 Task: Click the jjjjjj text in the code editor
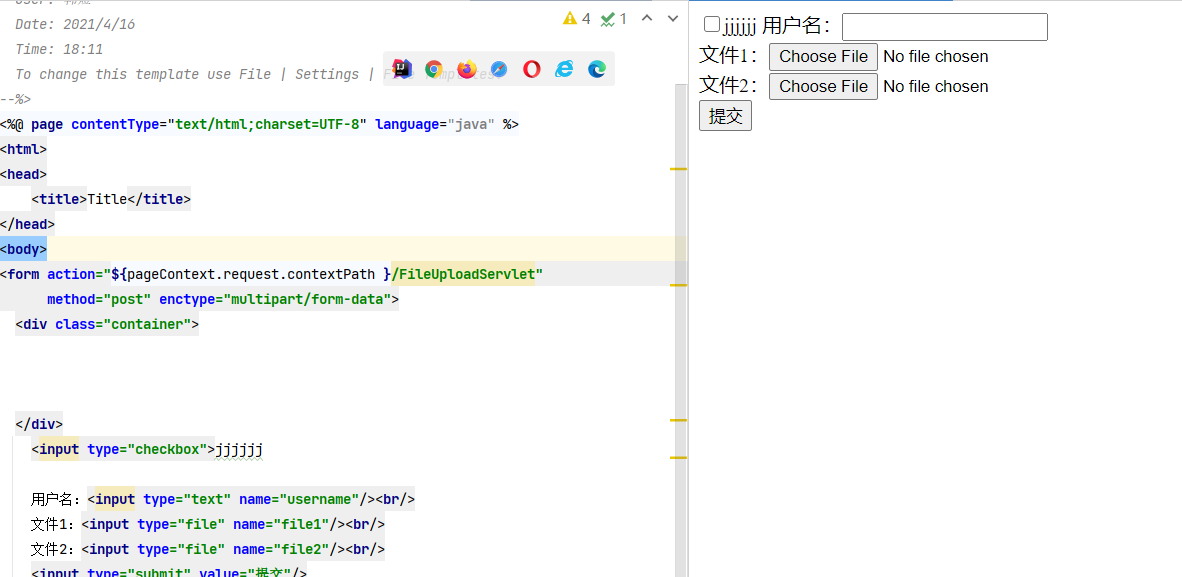[239, 450]
